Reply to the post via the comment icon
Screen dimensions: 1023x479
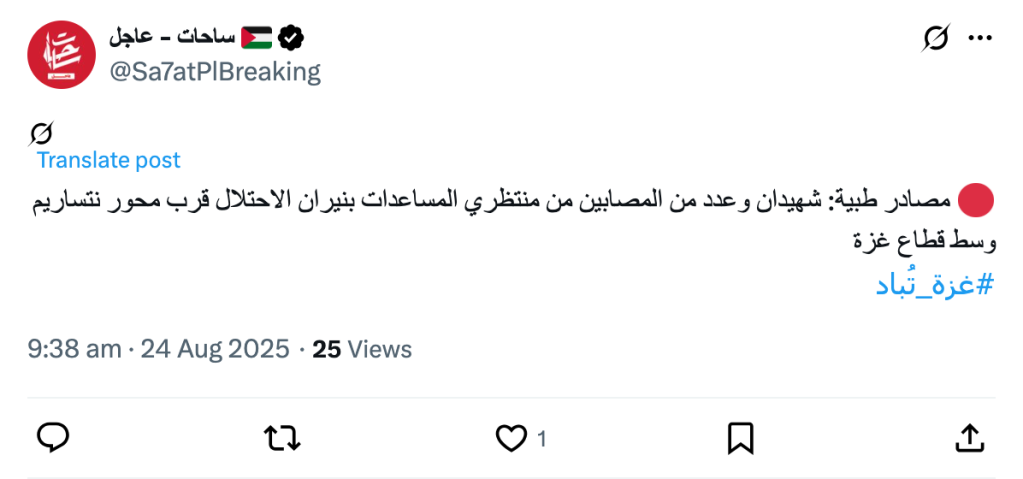point(53,437)
